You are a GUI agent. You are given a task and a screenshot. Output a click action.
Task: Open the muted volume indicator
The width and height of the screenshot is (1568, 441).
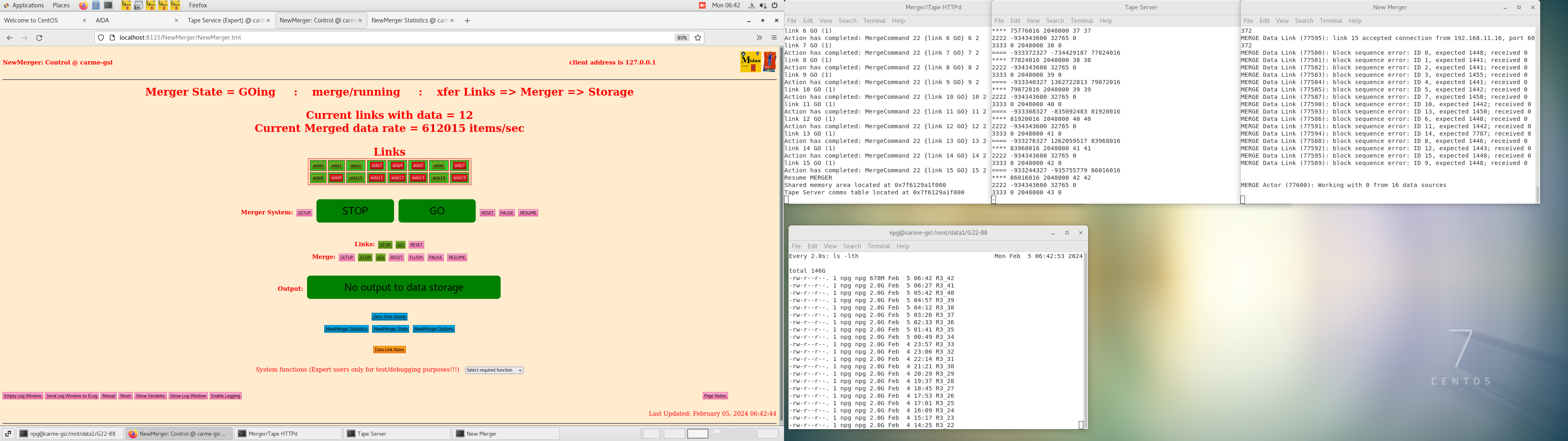pos(763,5)
